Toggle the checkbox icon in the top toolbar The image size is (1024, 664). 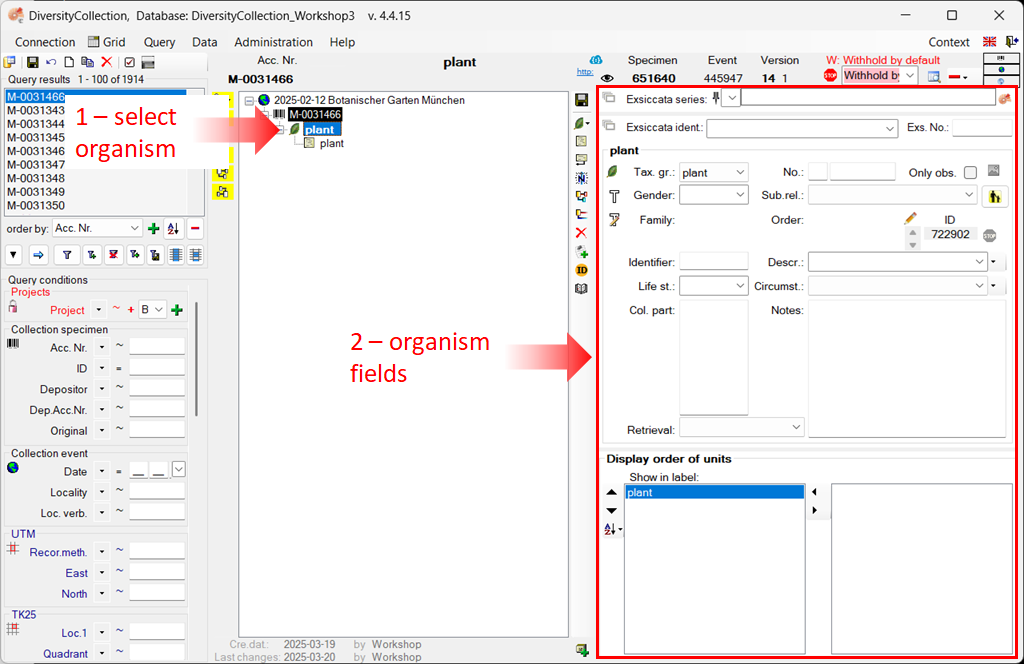[129, 62]
